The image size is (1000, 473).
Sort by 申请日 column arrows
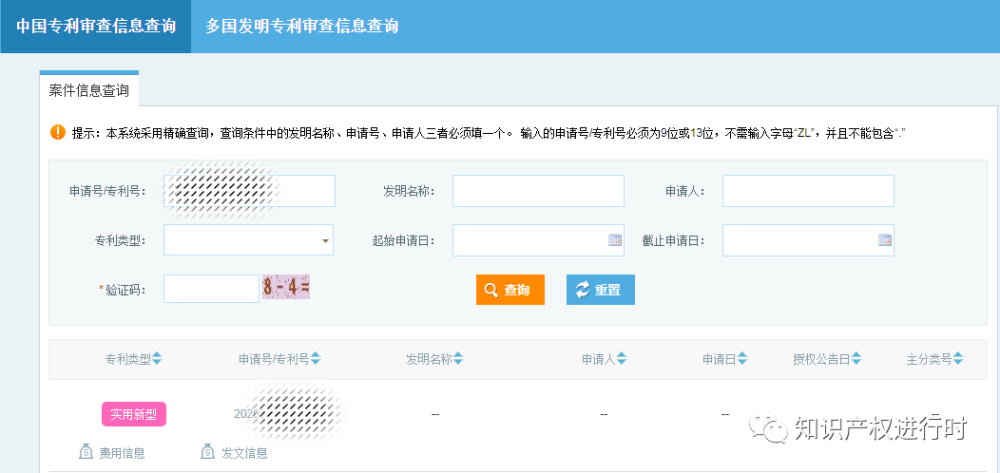click(x=742, y=360)
